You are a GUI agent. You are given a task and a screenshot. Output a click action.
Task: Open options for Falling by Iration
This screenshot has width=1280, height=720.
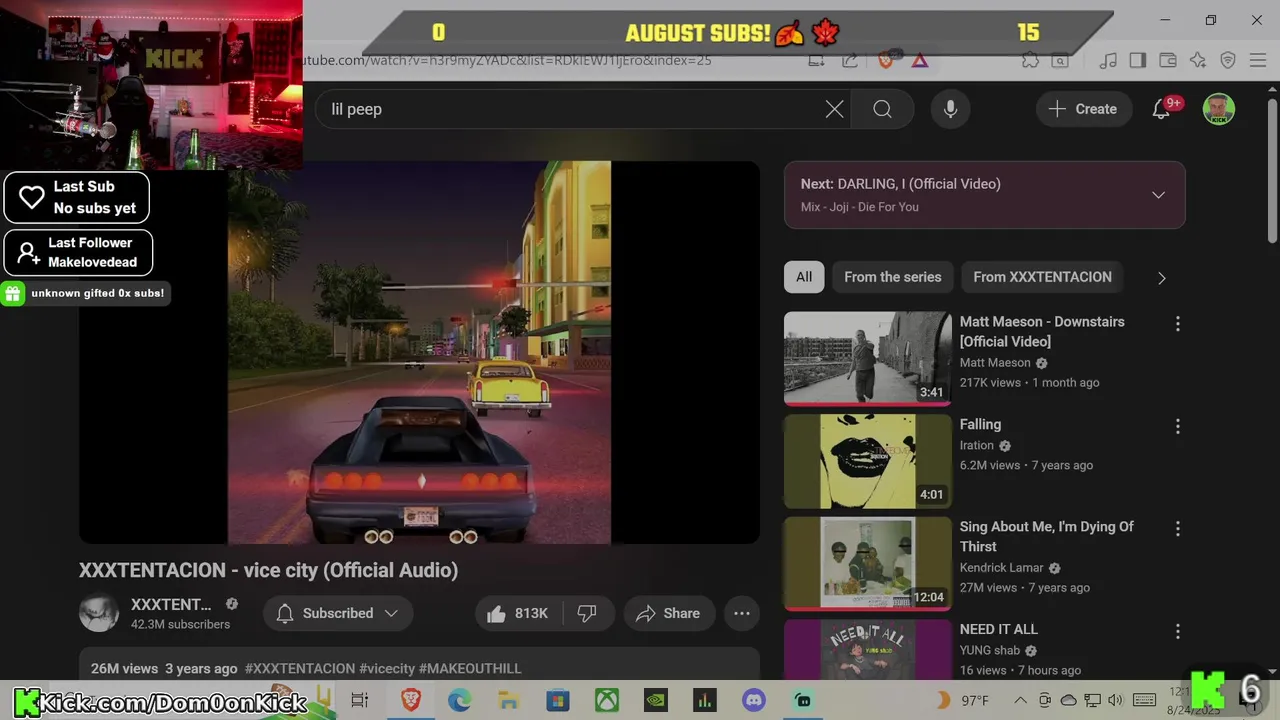tap(1177, 426)
